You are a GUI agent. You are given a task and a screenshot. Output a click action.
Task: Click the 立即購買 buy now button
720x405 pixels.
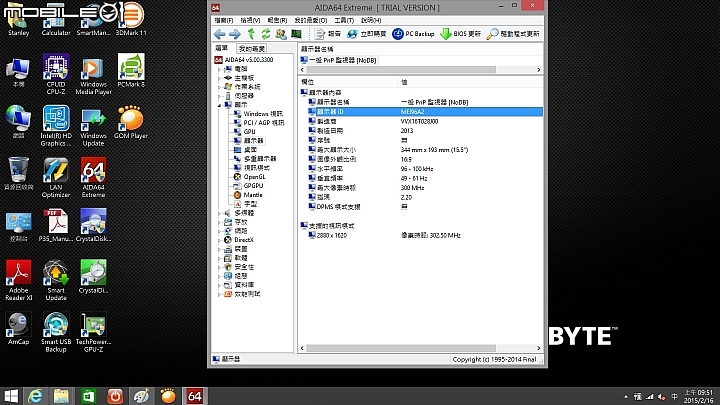click(366, 34)
